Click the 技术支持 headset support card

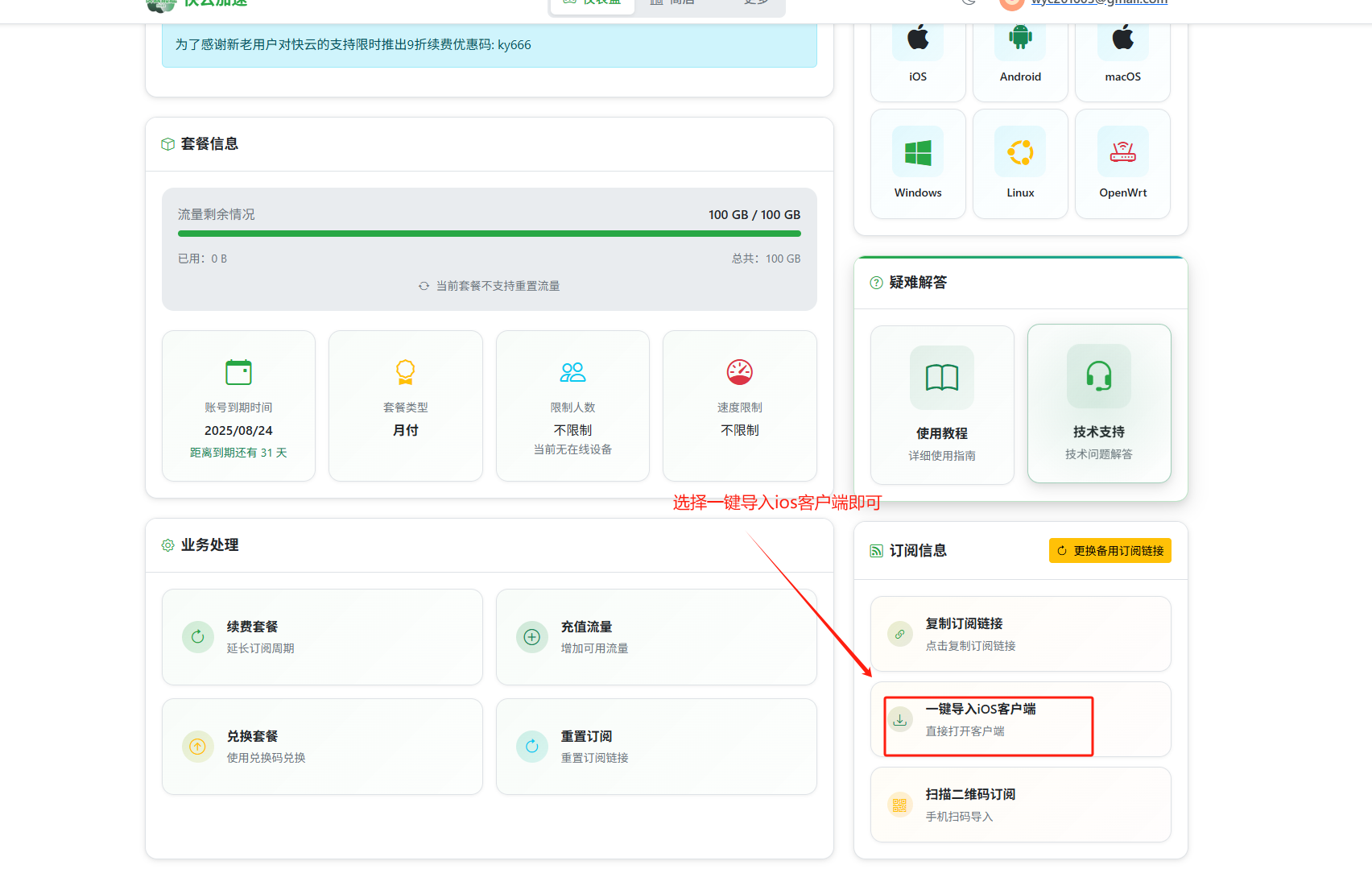pyautogui.click(x=1099, y=403)
